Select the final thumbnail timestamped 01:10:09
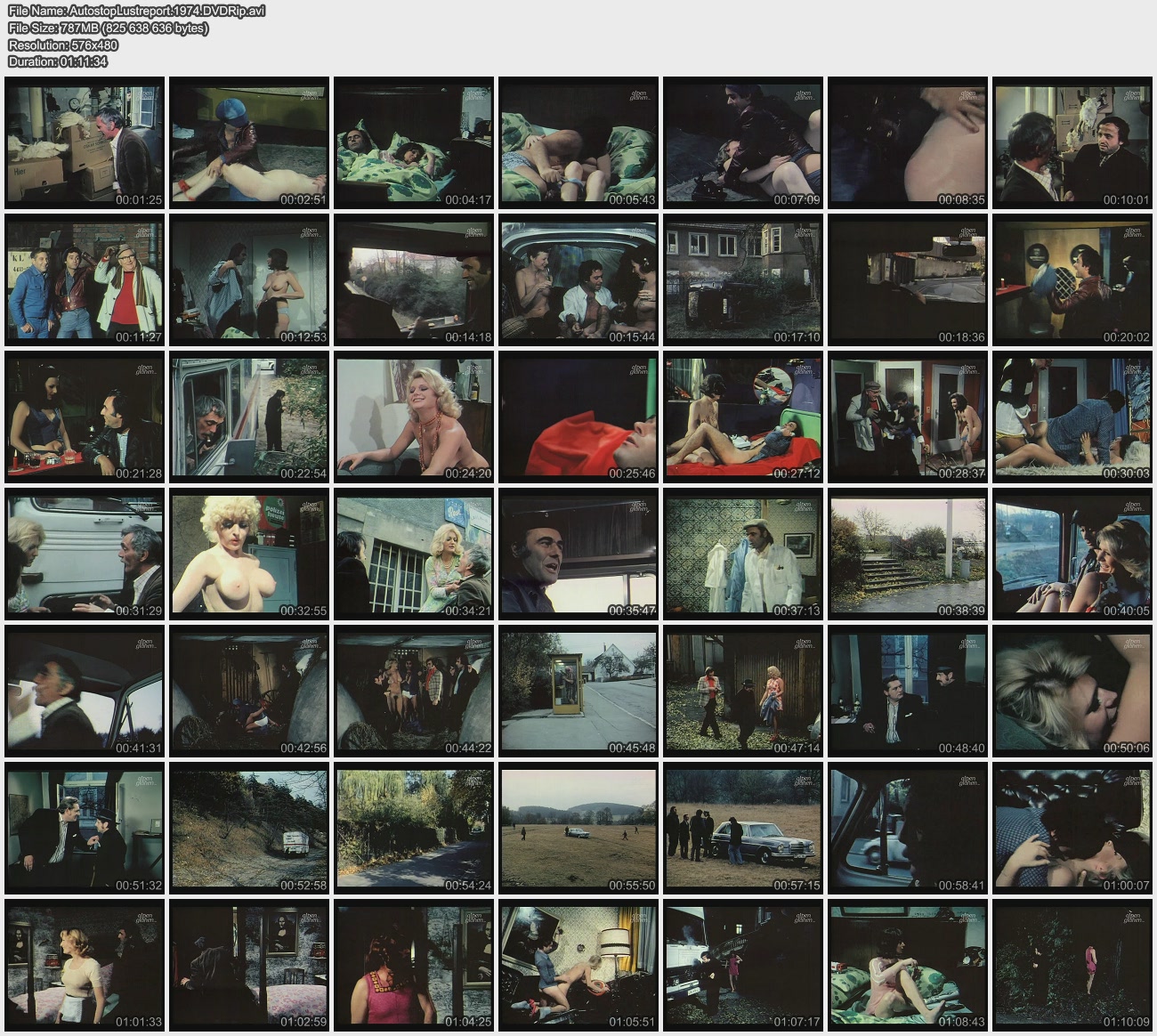 pyautogui.click(x=1072, y=966)
